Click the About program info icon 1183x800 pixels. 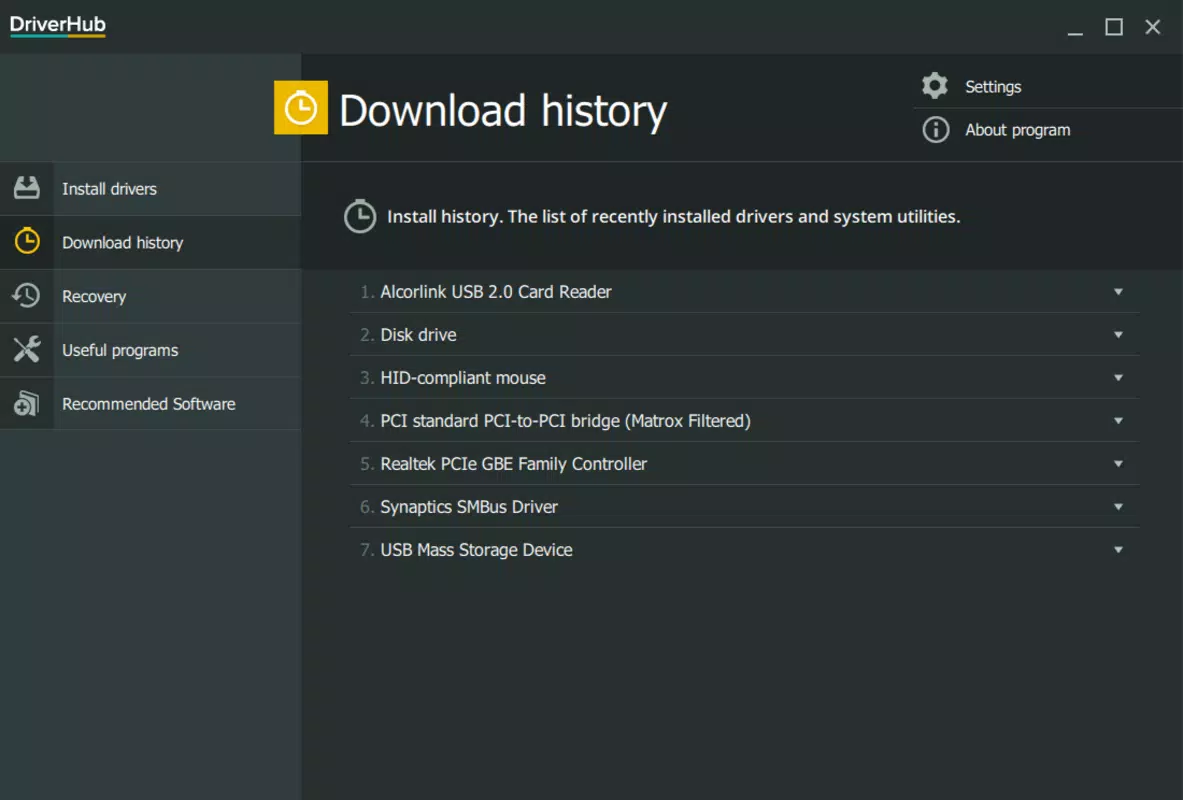click(x=936, y=130)
